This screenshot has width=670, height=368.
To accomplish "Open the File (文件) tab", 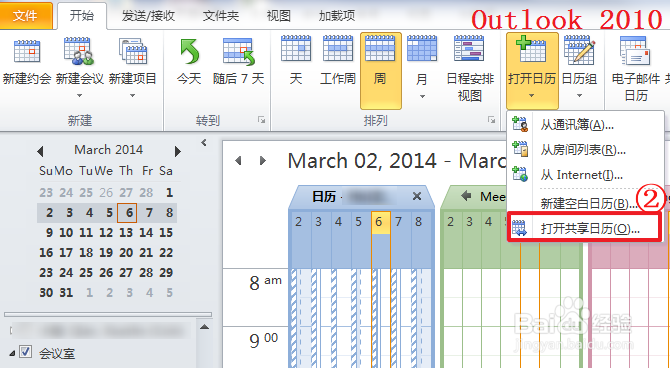I will point(26,16).
